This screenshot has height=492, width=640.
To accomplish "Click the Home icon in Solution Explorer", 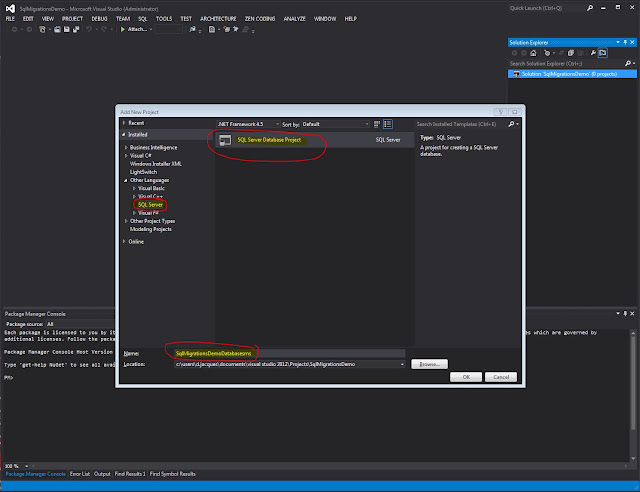I will [533, 53].
